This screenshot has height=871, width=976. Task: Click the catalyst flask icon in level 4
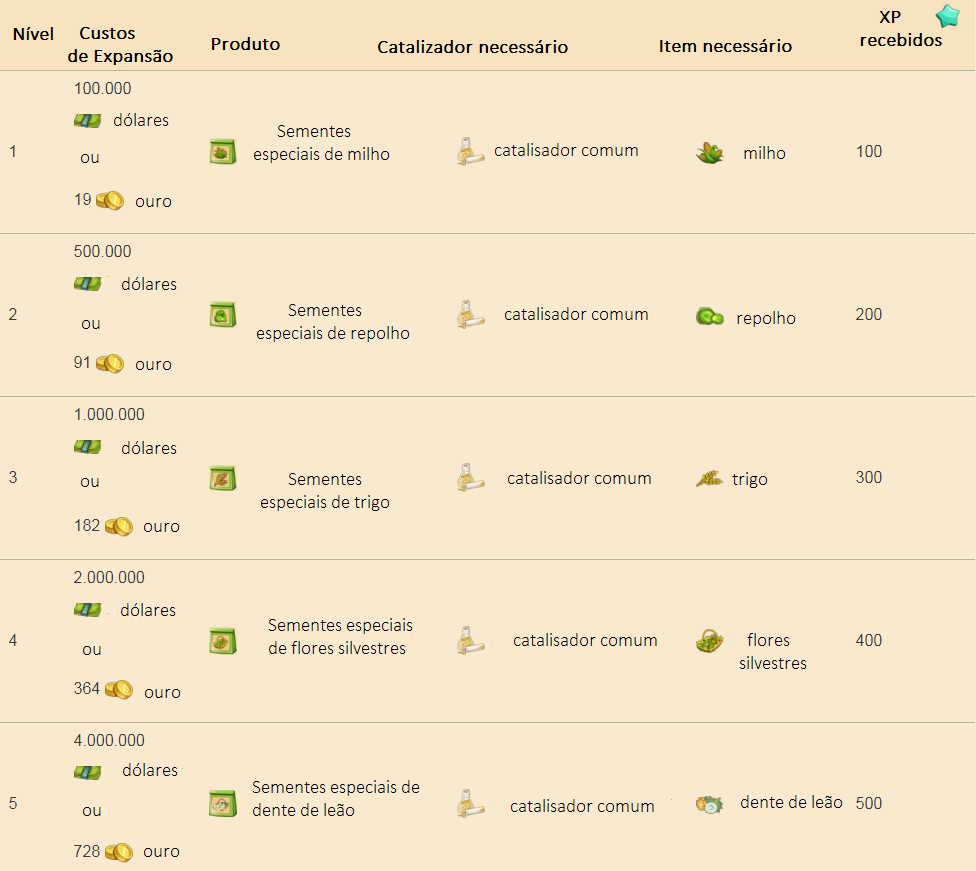[x=471, y=641]
